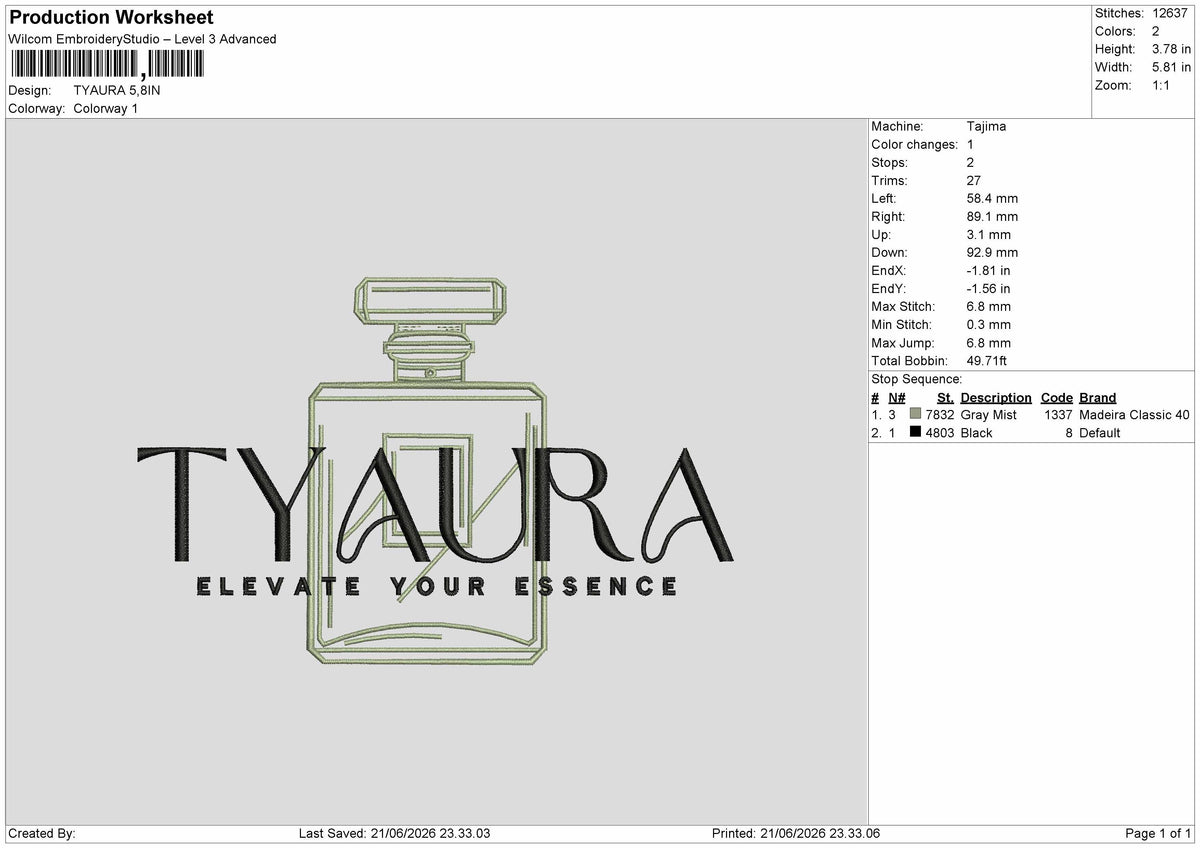Click the Trims value '27'
Screen dimensions: 1200x848
point(974,180)
